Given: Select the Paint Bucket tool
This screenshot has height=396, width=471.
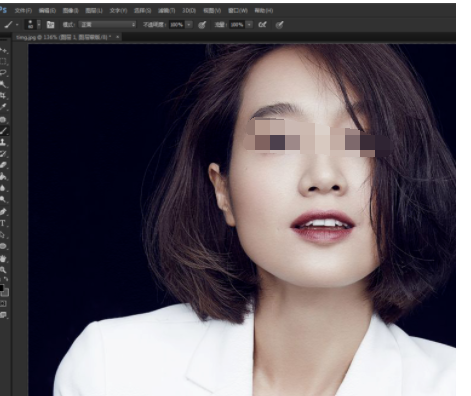Looking at the screenshot, I should click(x=3, y=177).
